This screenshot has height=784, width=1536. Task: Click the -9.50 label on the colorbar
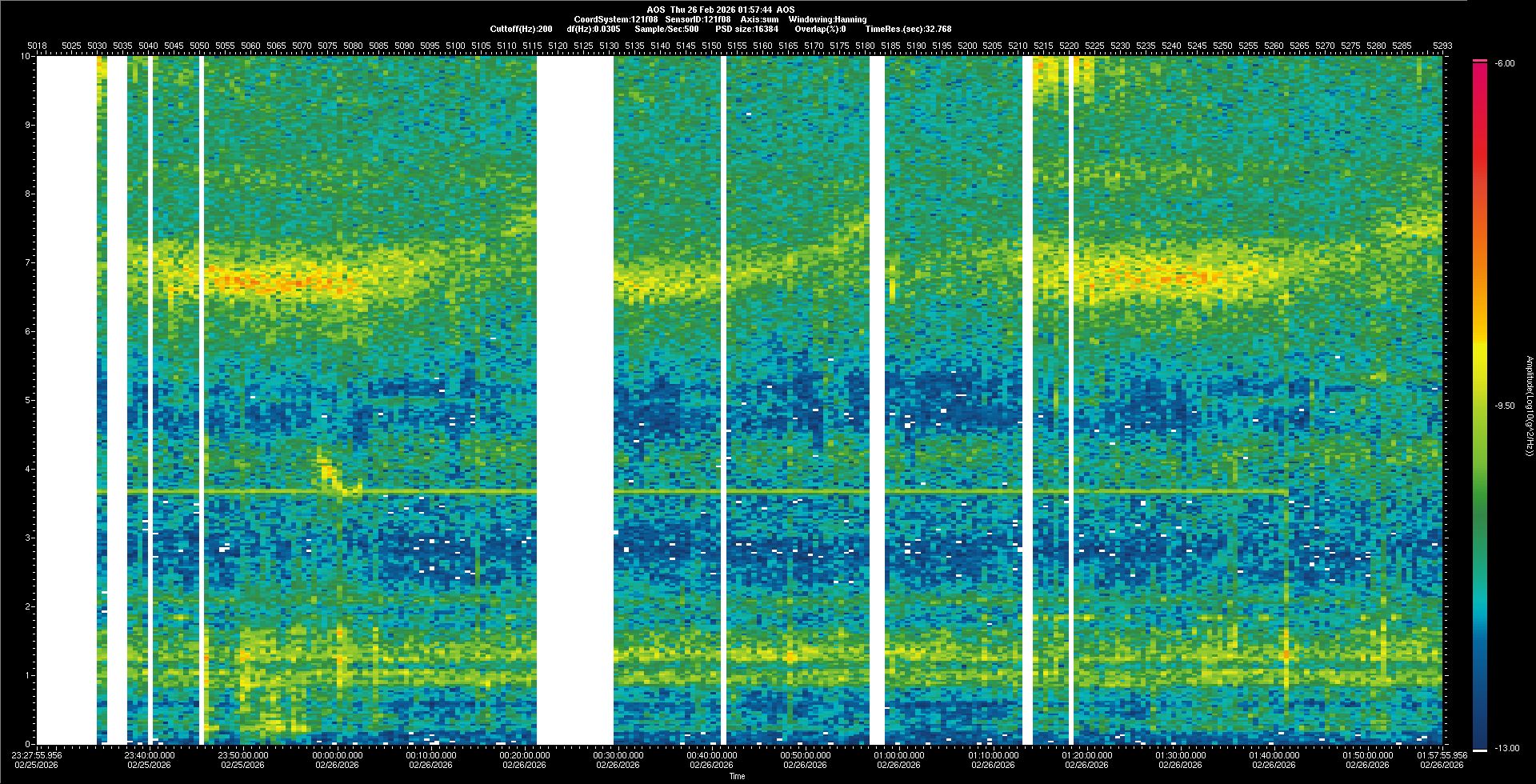(x=1505, y=406)
